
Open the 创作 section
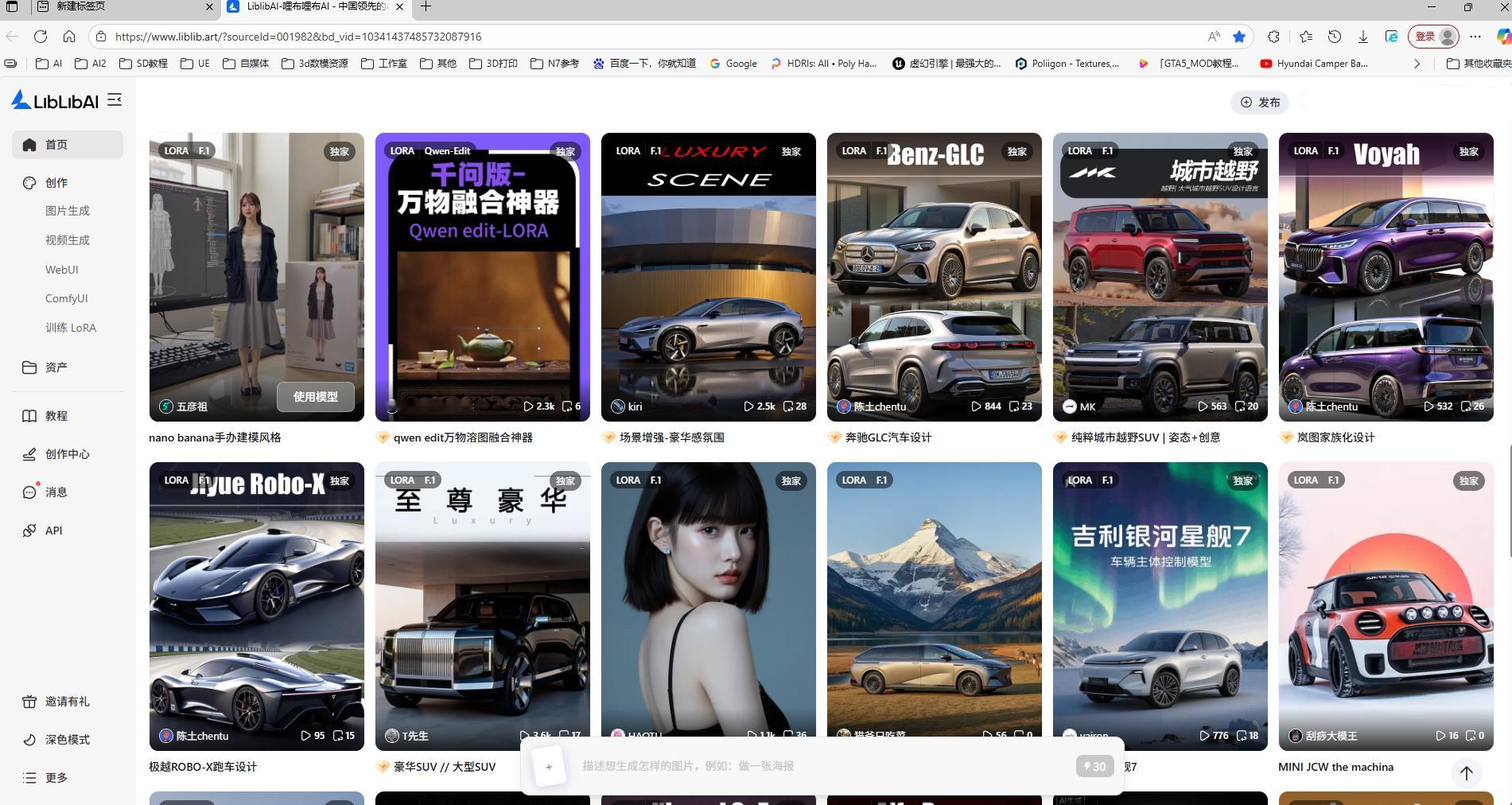pos(56,183)
